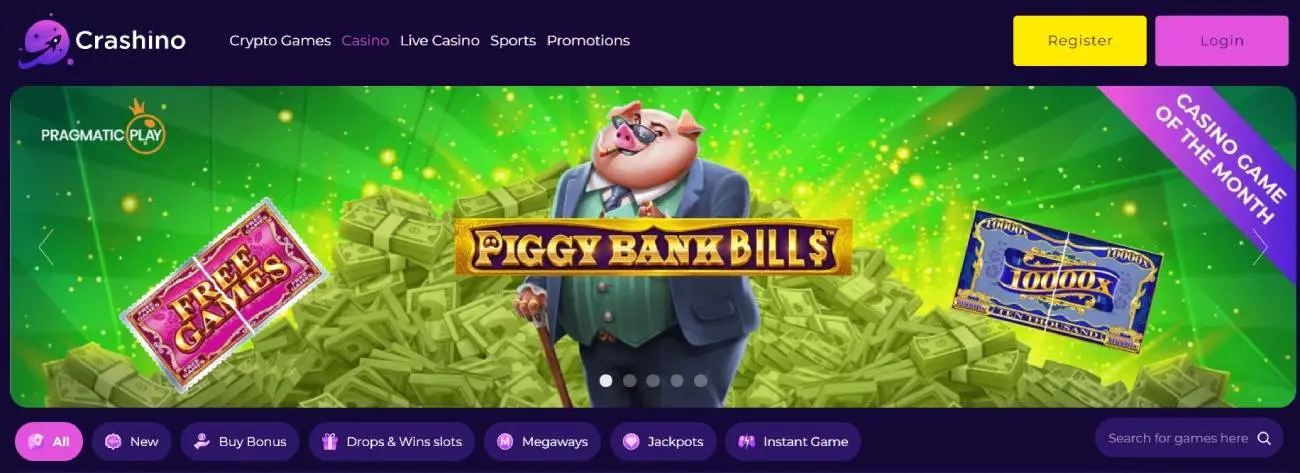Select the New games filter
The height and width of the screenshot is (473, 1300).
(x=132, y=441)
